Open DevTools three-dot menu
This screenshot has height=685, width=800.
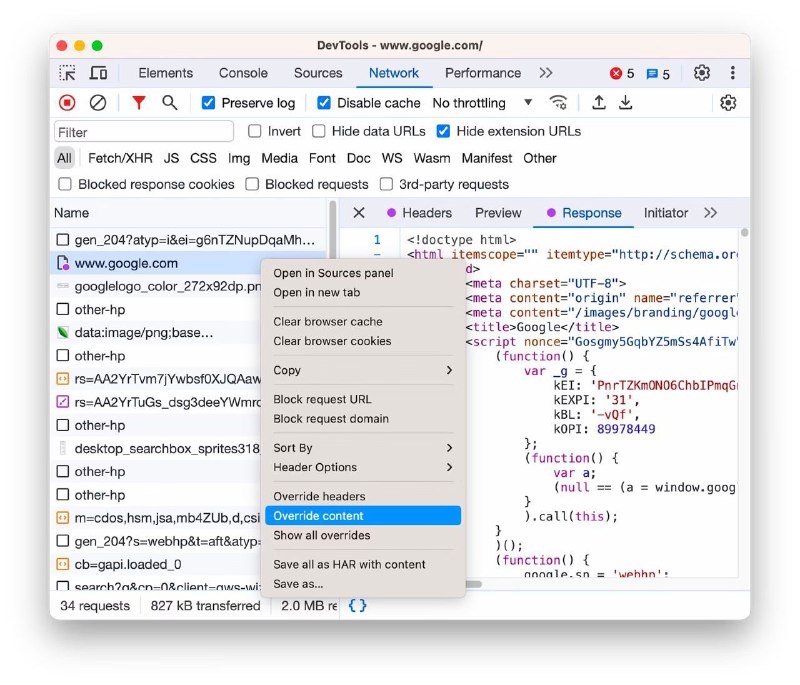[732, 73]
